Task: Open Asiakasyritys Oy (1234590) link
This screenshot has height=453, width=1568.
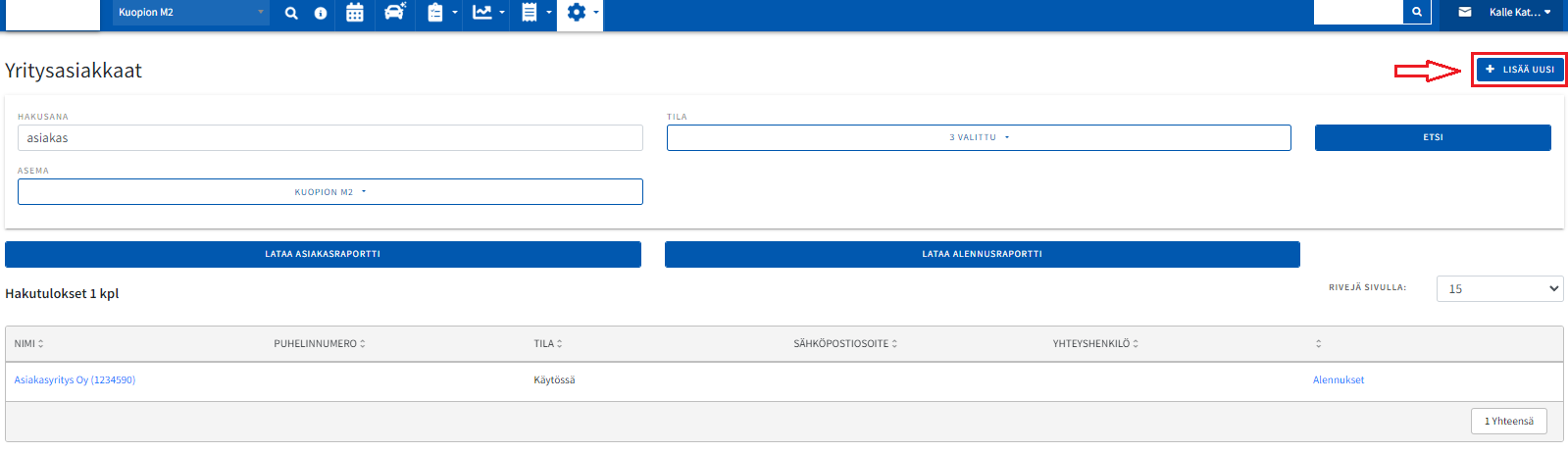Action: (75, 380)
